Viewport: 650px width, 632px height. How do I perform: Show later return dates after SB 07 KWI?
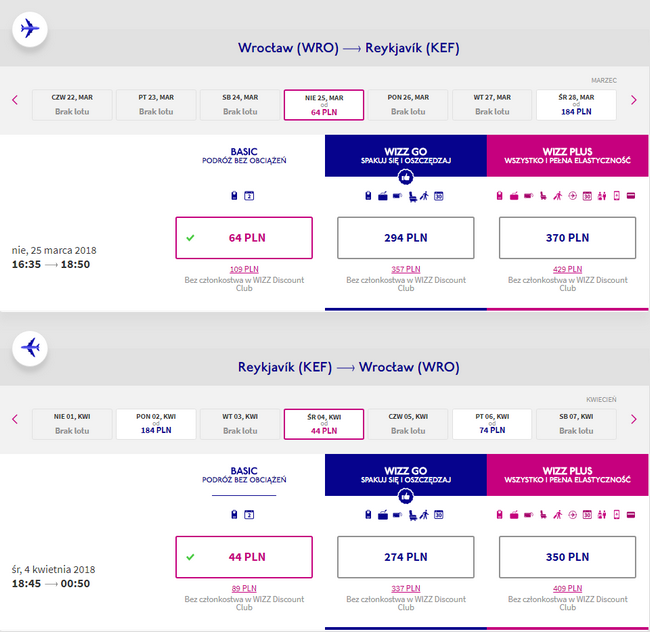point(633,419)
